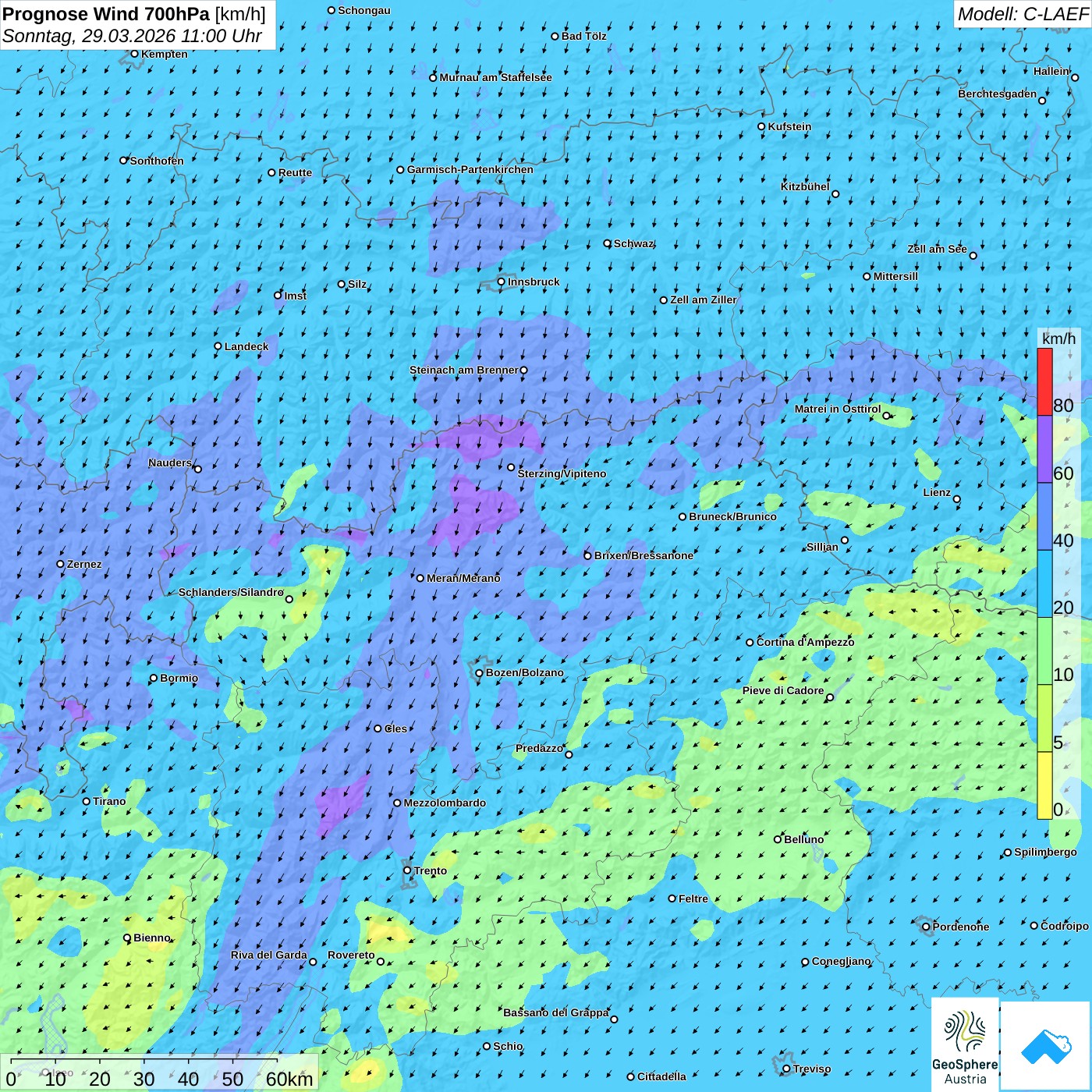
Task: Click the Innsbruck city marker
Action: click(502, 282)
